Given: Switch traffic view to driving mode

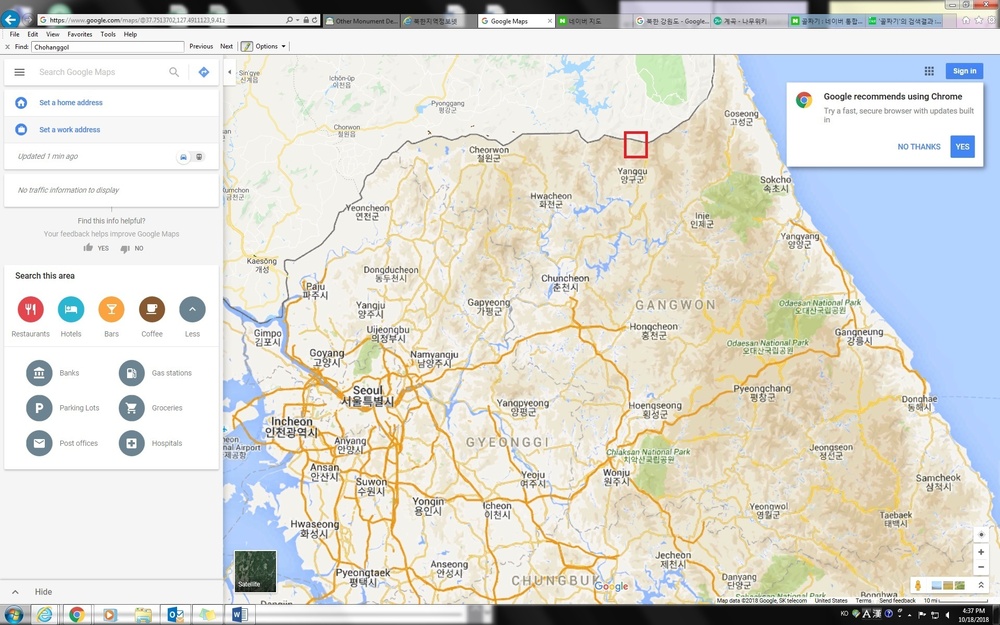Looking at the screenshot, I should click(x=183, y=157).
